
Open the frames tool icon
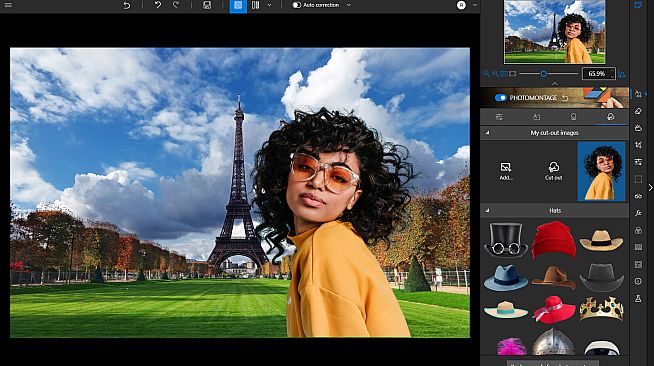[638, 264]
